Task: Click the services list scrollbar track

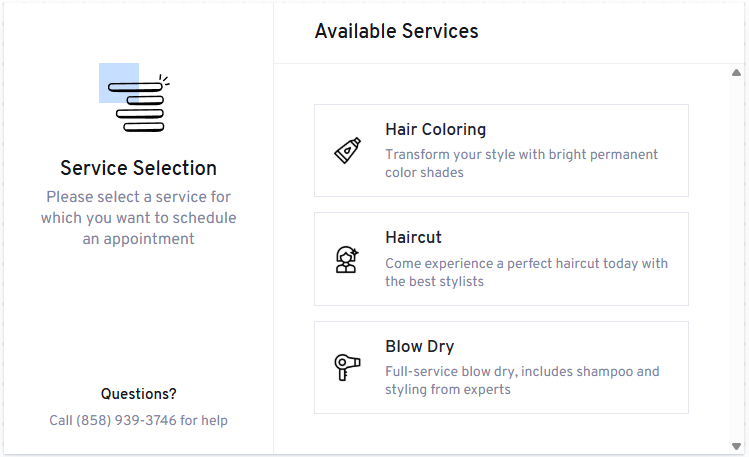Action: point(736,259)
